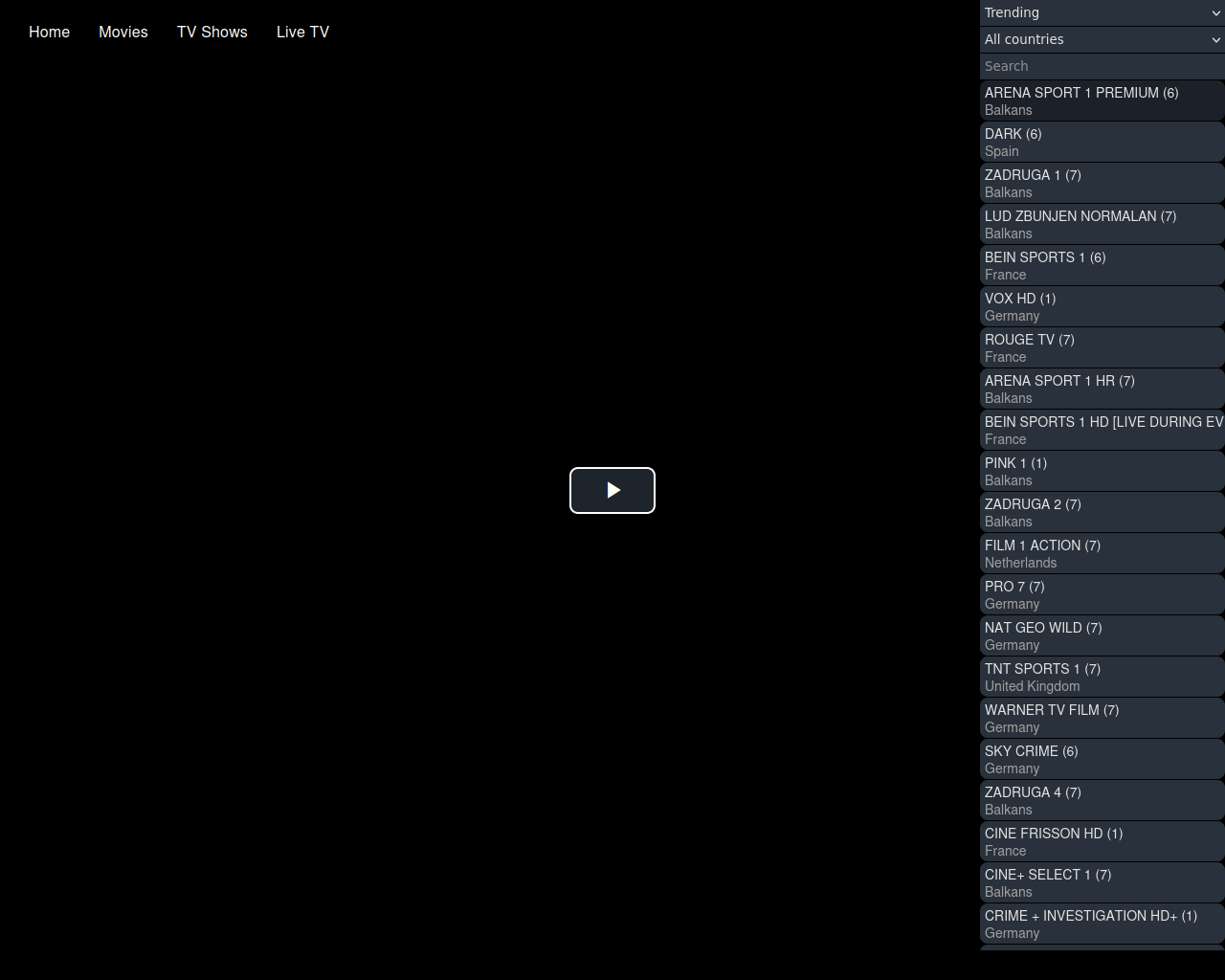1225x980 pixels.
Task: Open PRO 7 channel
Action: click(1102, 594)
